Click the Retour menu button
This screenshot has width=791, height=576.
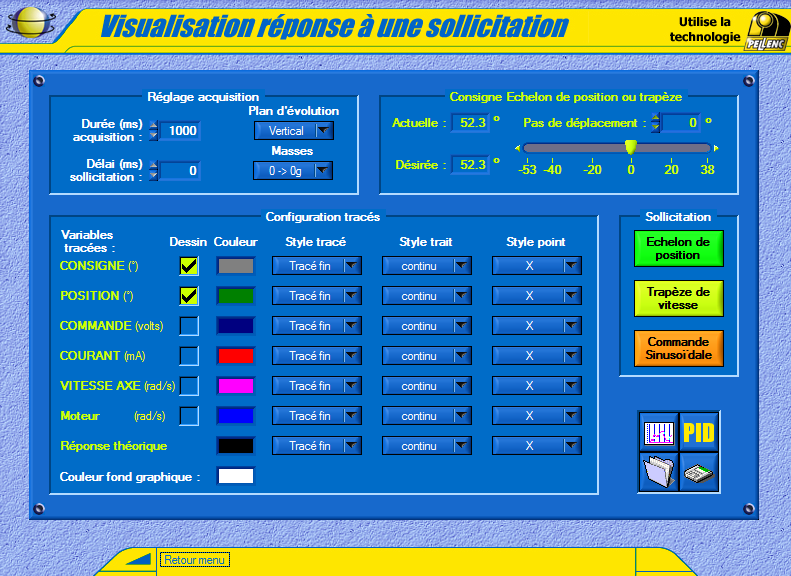tap(195, 560)
